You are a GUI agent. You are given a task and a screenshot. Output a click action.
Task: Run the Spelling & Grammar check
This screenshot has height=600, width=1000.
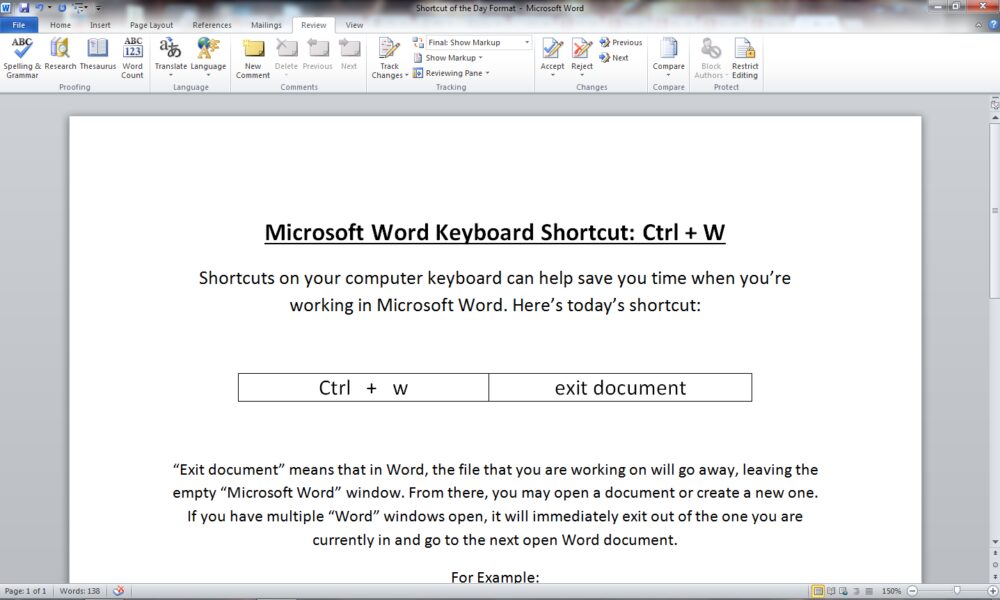click(22, 56)
